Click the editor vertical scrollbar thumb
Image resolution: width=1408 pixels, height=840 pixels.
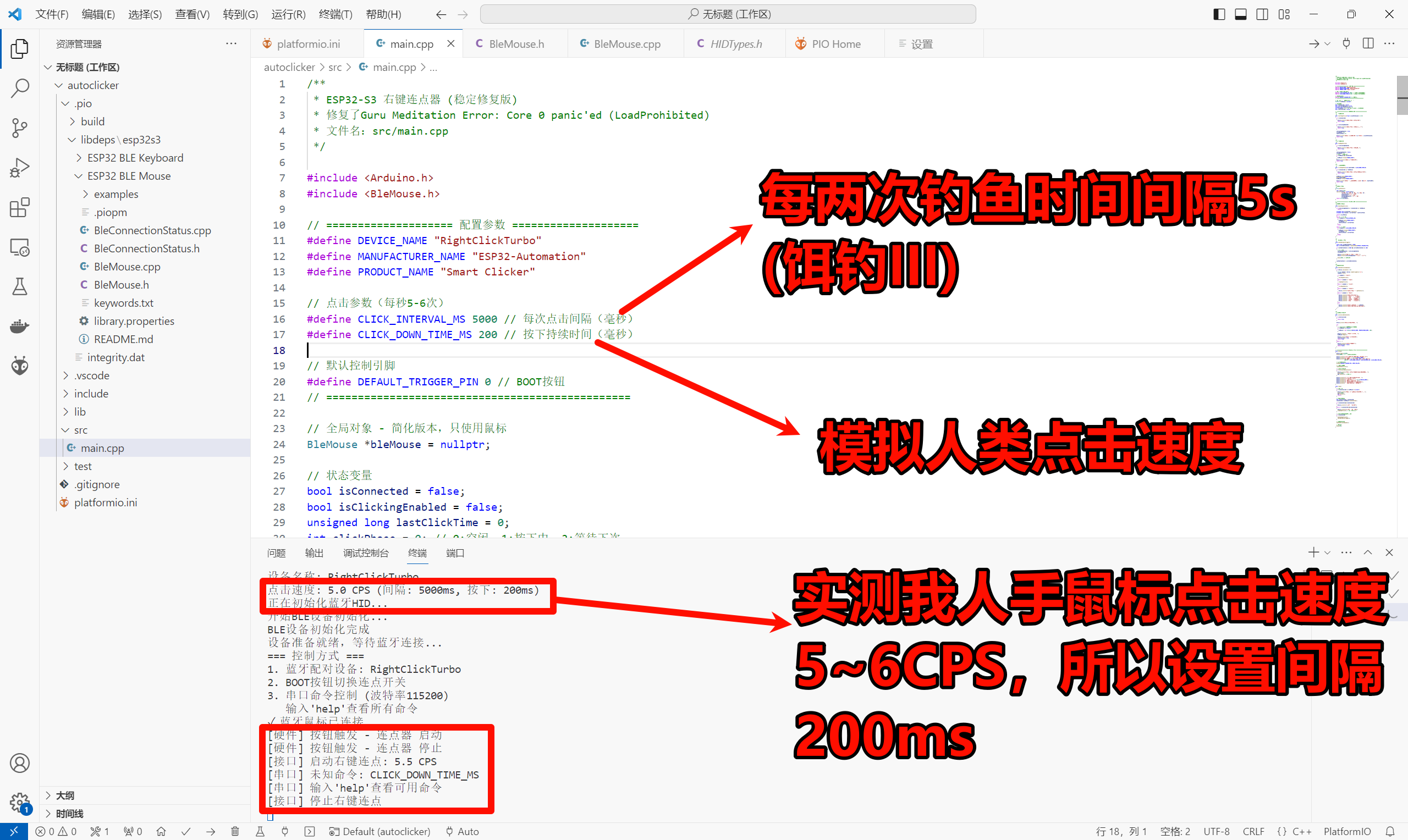click(1402, 95)
